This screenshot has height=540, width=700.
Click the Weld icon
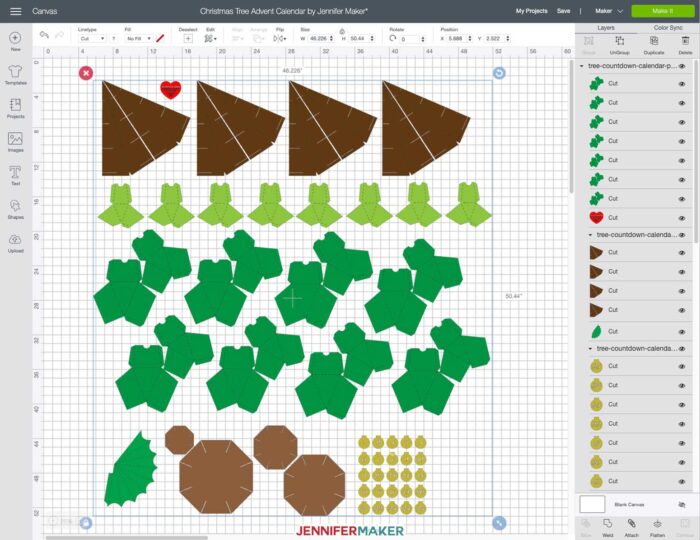pyautogui.click(x=608, y=523)
